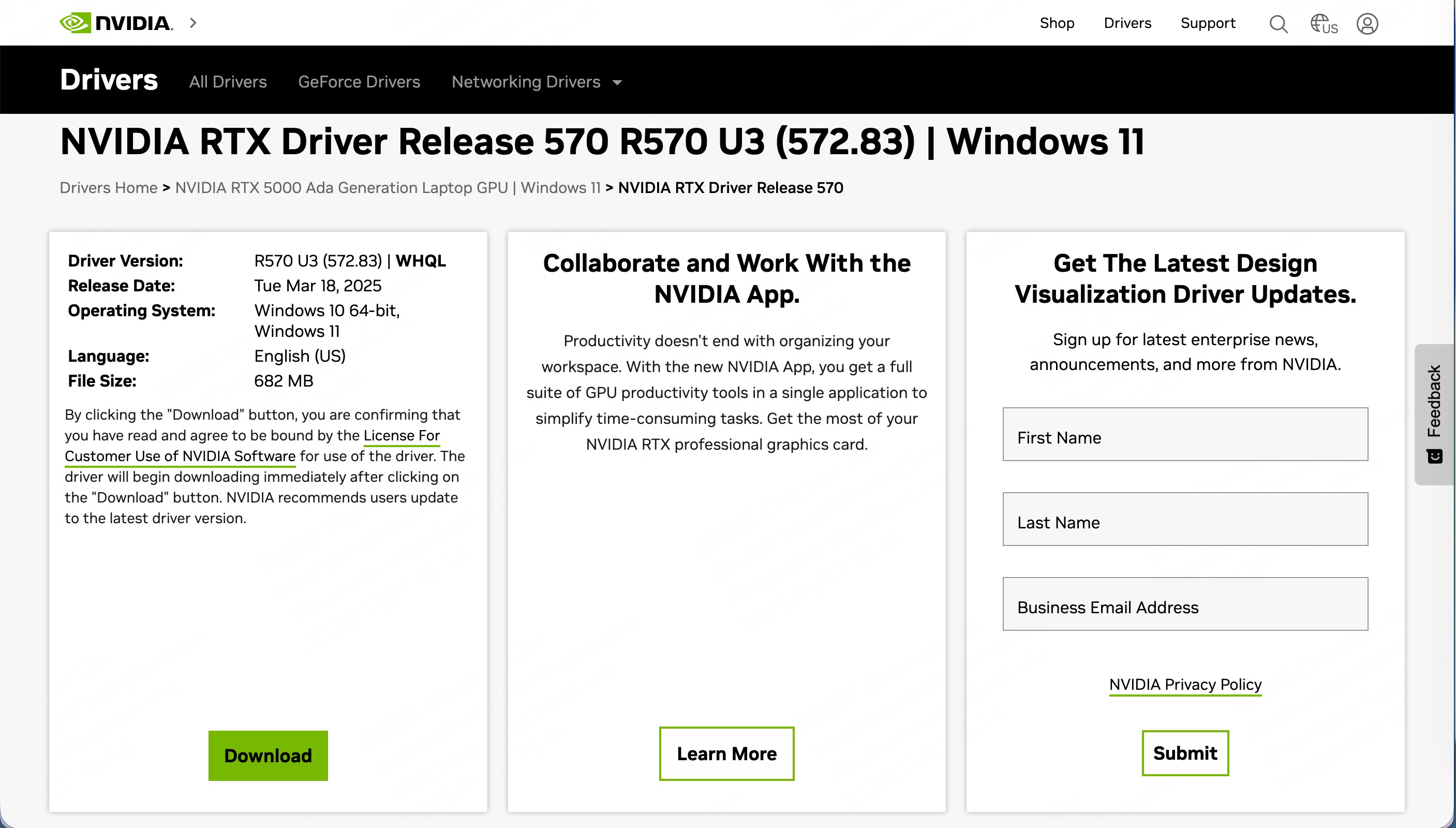Open the search magnifier icon
Image resolution: width=1456 pixels, height=828 pixels.
(1278, 24)
